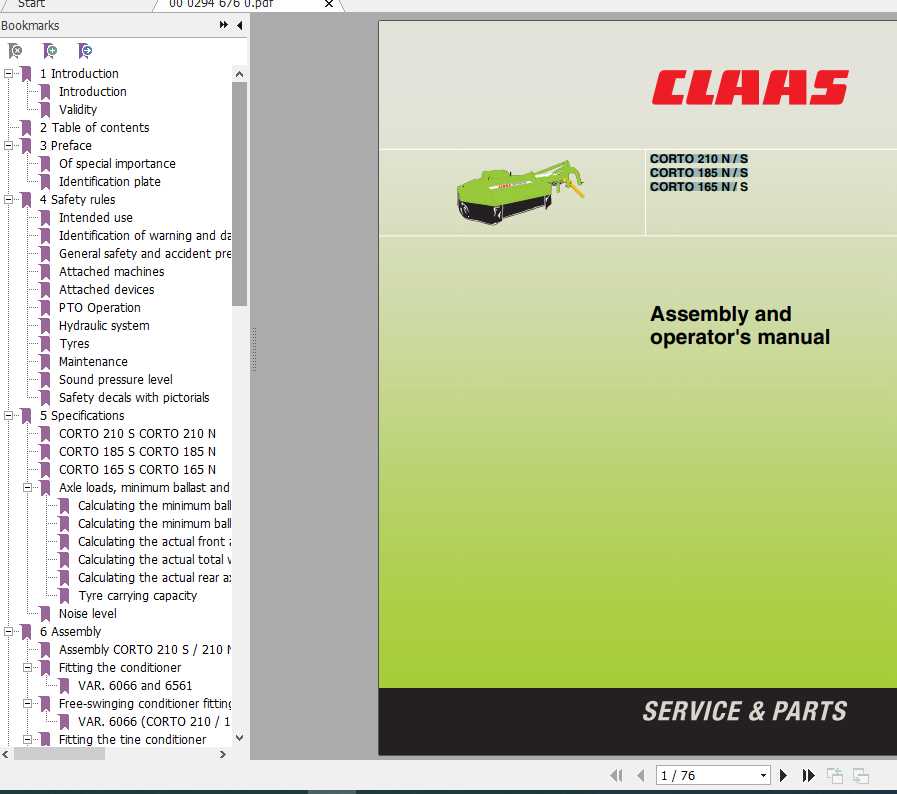Screen dimensions: 897x794
Task: Click the collapse bookmarks panel double-arrow toggle
Action: tap(224, 25)
